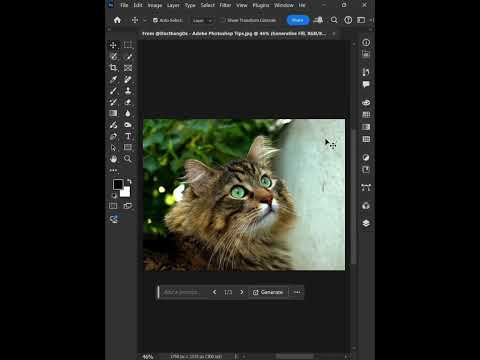480x360 pixels.
Task: Click the Add a prompt input field
Action: click(184, 292)
